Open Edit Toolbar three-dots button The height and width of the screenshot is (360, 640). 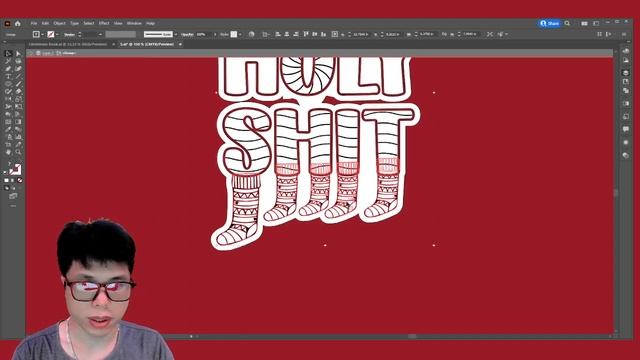13,206
